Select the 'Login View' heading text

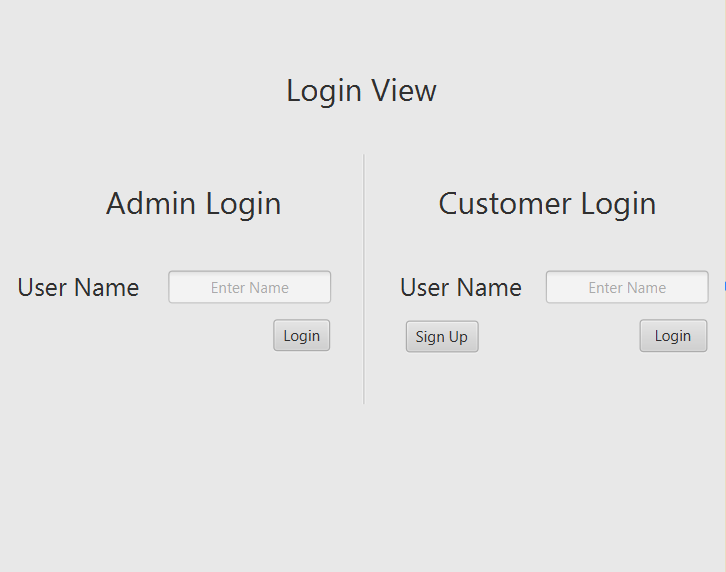(362, 91)
